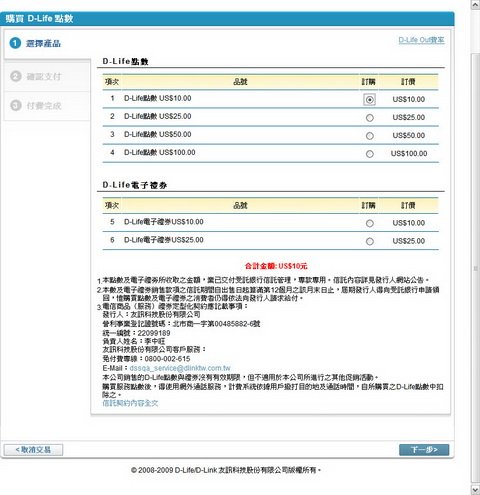Click the phone number 0800-002-615
This screenshot has width=480, height=495.
(167, 359)
